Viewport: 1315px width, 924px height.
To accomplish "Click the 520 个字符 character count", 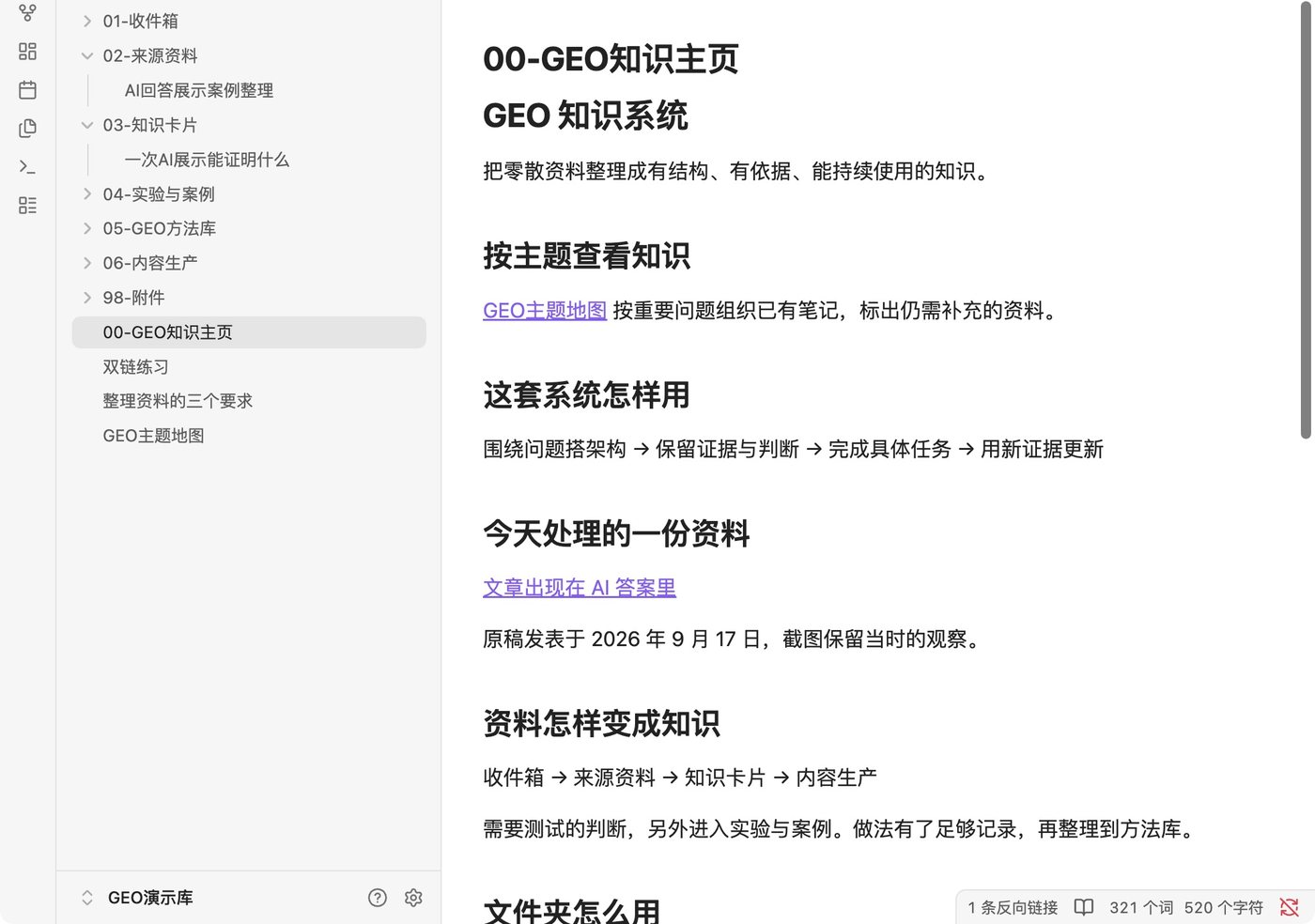I will click(1224, 907).
